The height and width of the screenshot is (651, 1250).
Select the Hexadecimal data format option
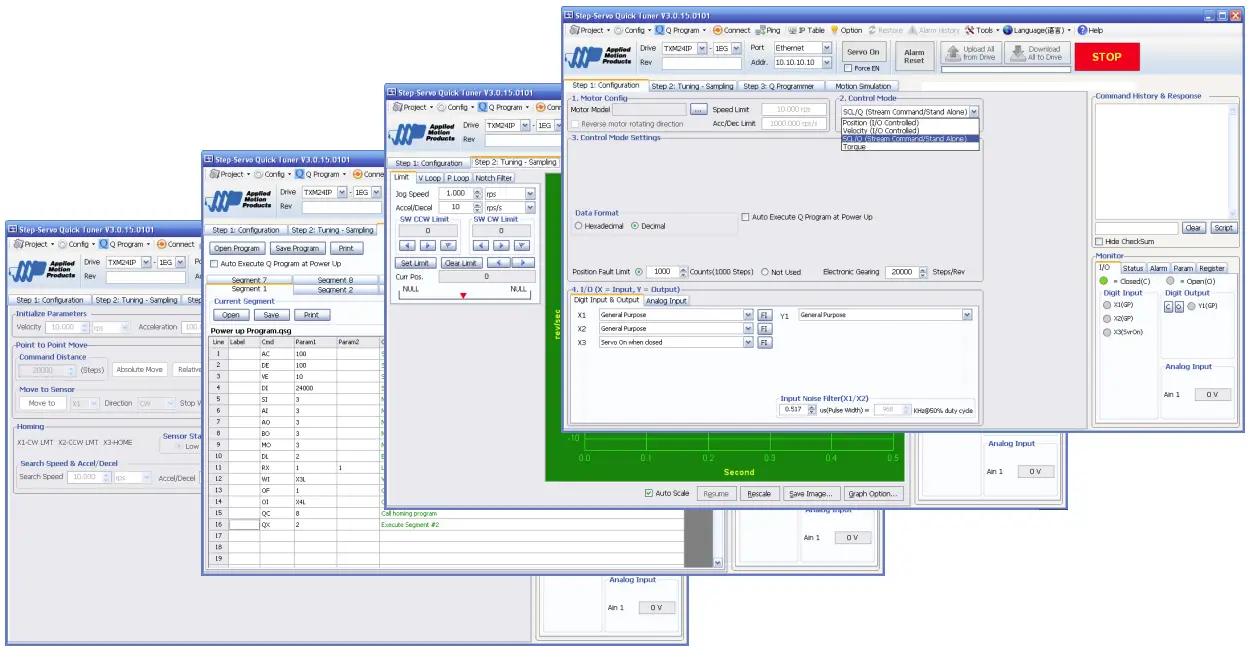tap(579, 225)
